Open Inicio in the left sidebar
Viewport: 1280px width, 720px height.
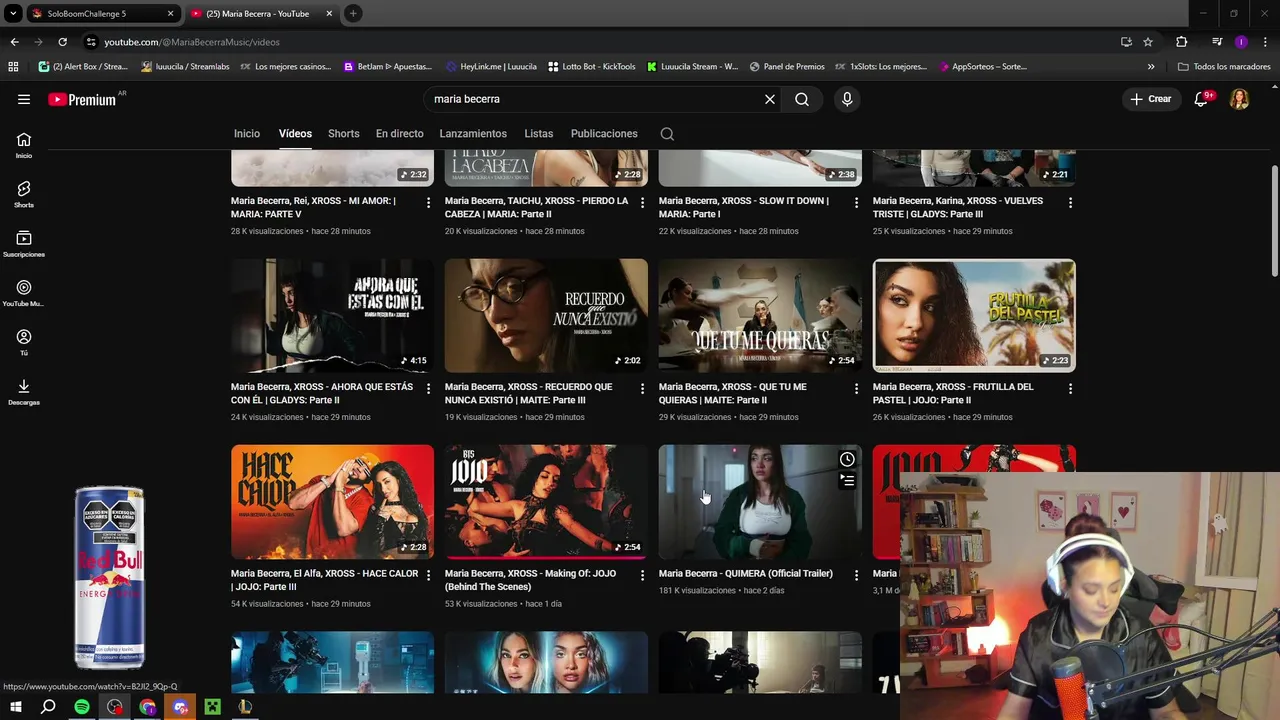tap(24, 145)
